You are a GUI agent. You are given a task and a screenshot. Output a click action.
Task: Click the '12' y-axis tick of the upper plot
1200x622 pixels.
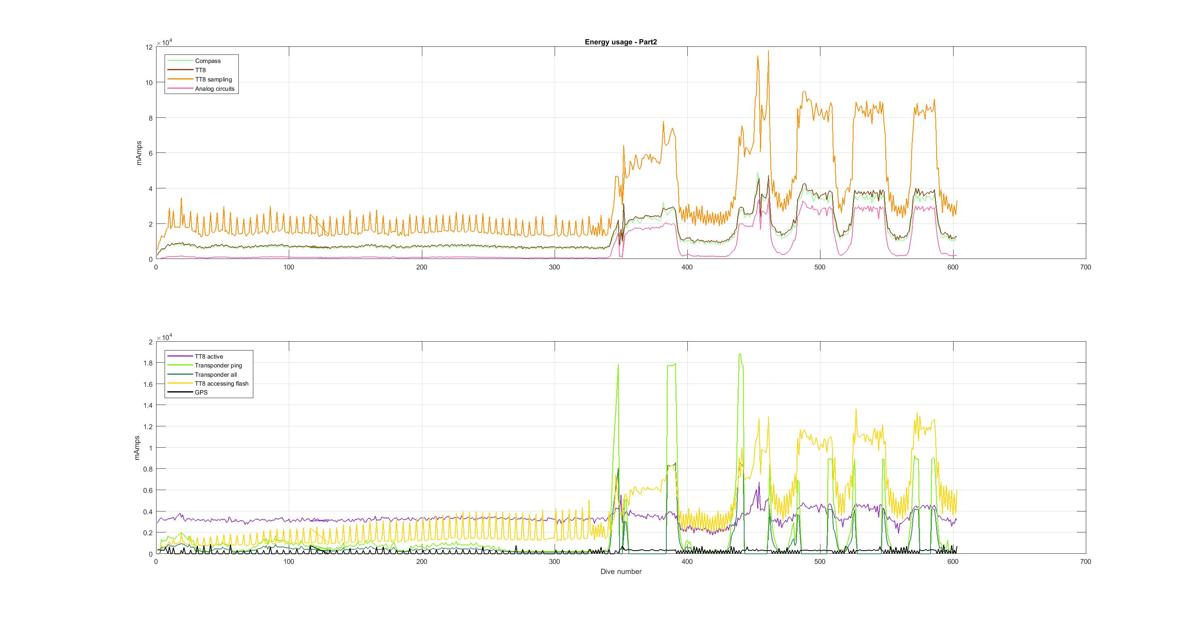149,47
